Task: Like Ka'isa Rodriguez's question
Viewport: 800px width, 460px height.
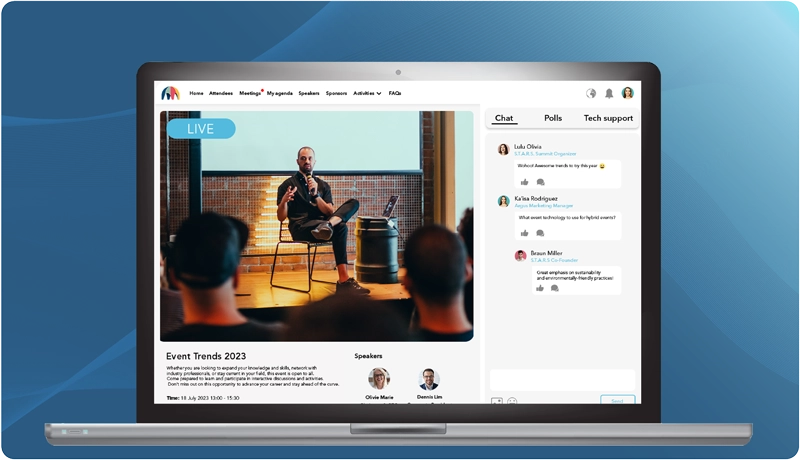Action: [x=524, y=233]
